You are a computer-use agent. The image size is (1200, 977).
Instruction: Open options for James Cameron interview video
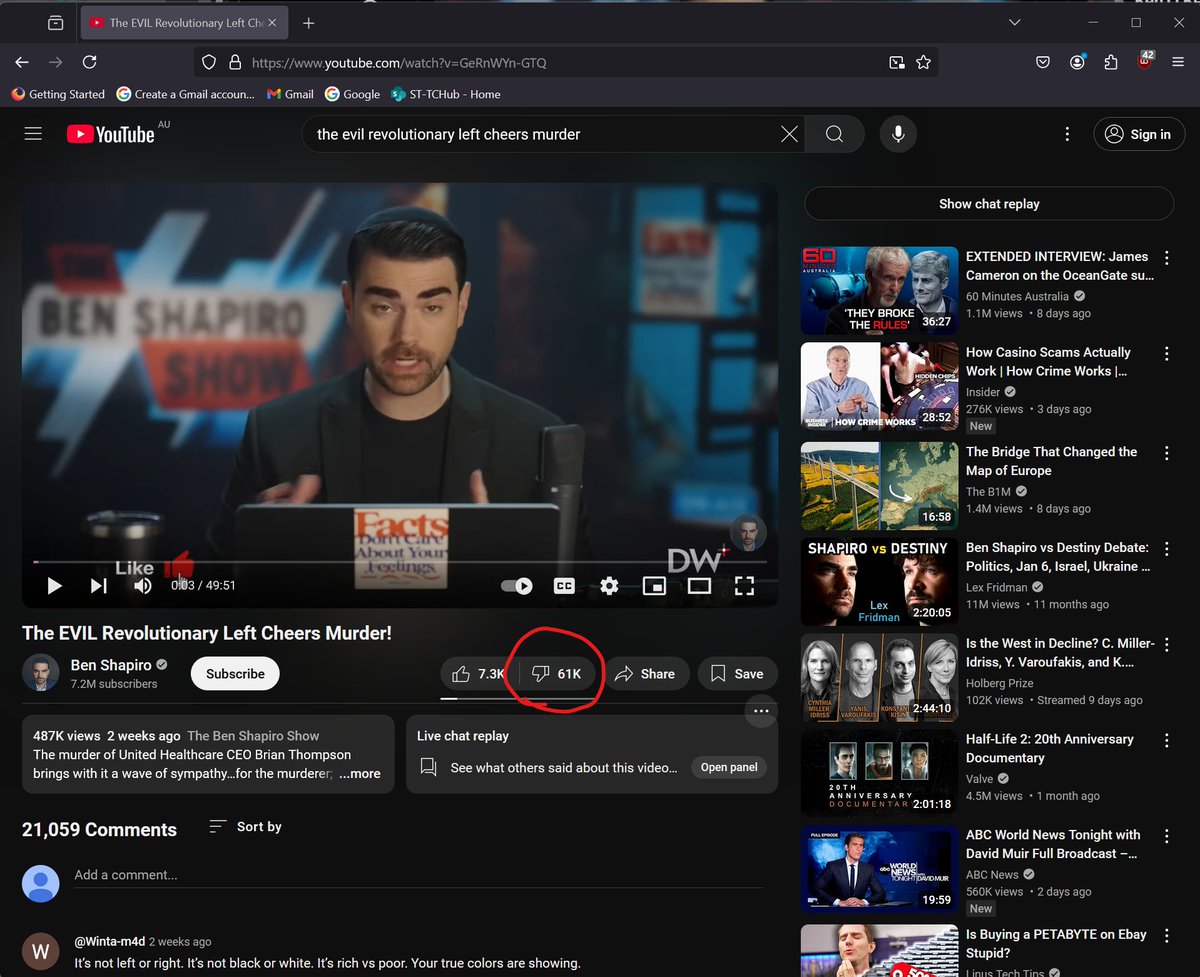1166,258
